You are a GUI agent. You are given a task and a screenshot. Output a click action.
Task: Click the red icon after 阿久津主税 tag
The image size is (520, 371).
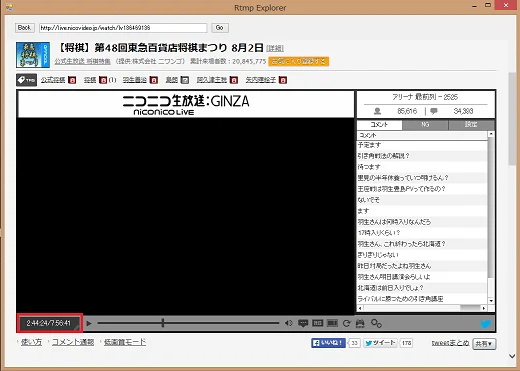point(234,80)
